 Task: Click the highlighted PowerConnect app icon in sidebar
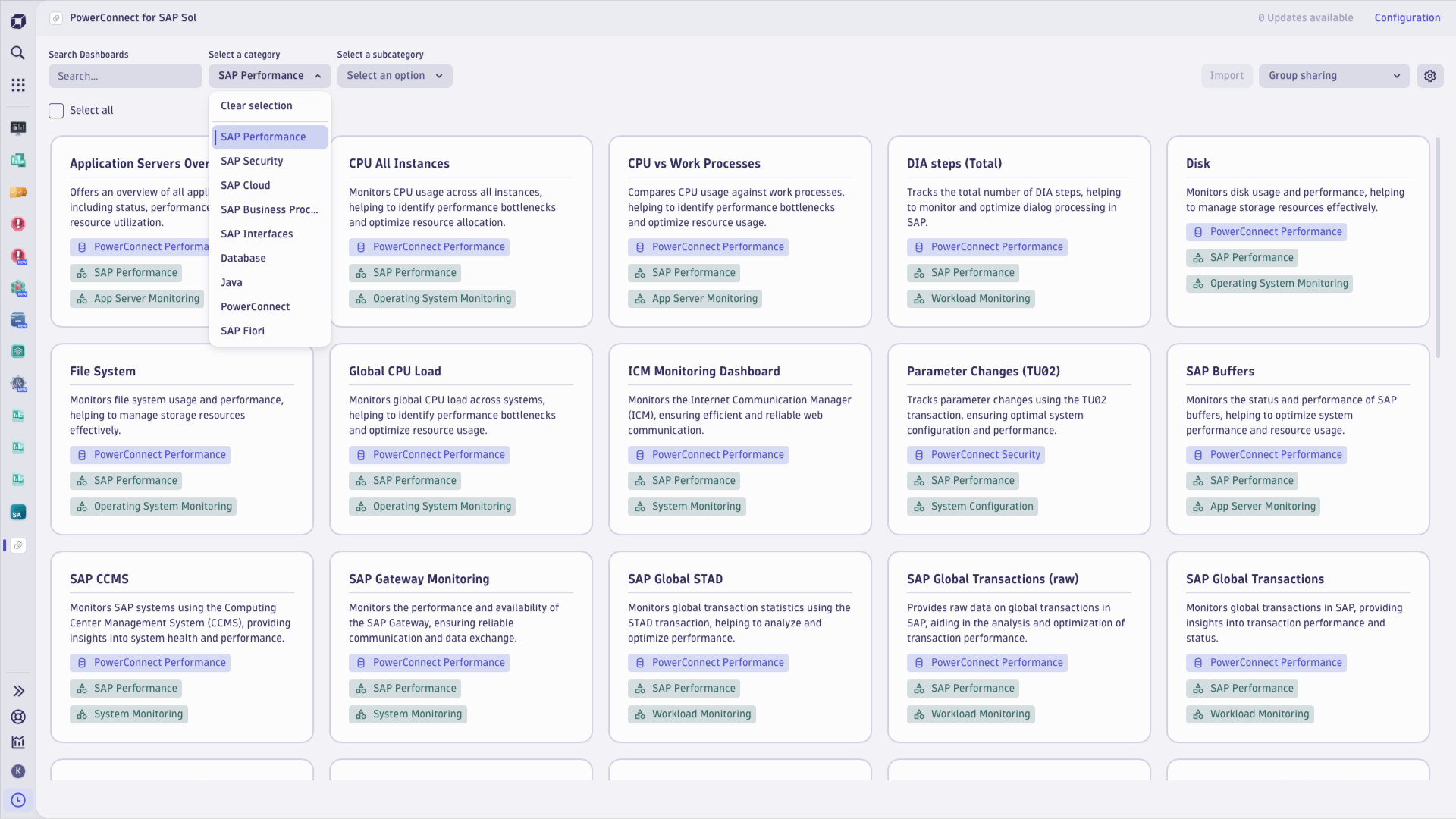(x=18, y=545)
